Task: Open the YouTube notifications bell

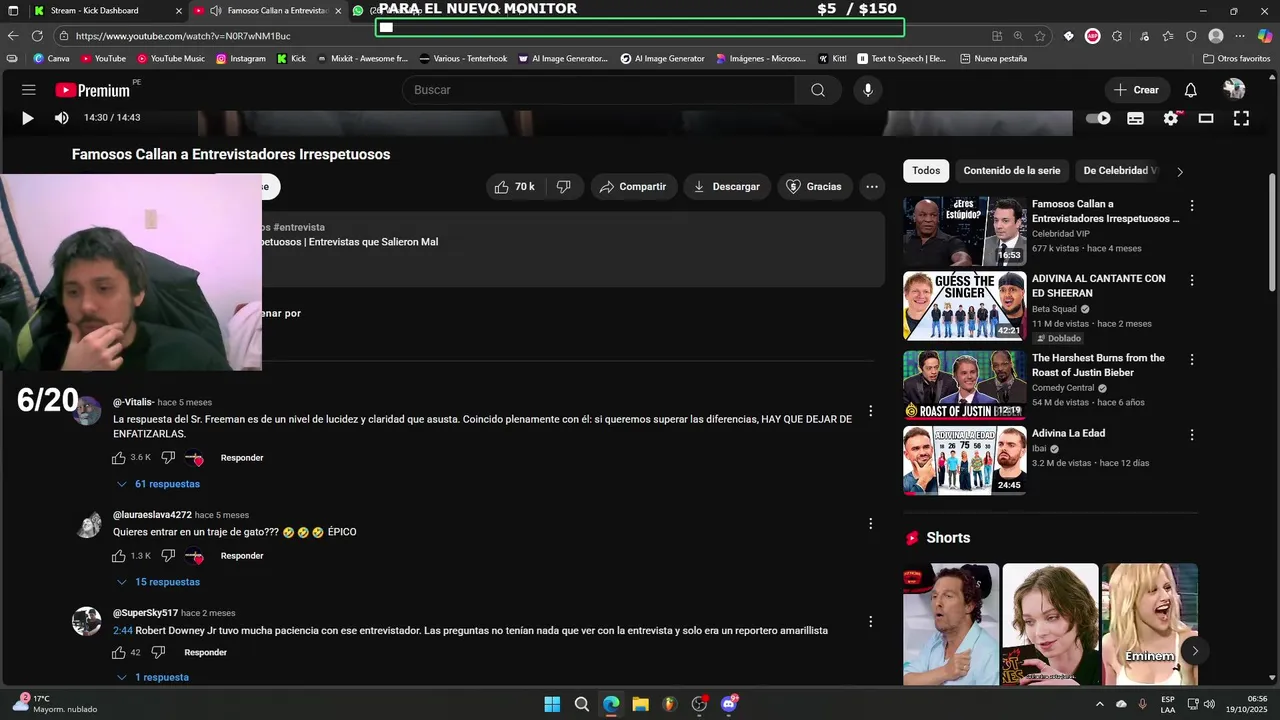Action: (x=1190, y=90)
